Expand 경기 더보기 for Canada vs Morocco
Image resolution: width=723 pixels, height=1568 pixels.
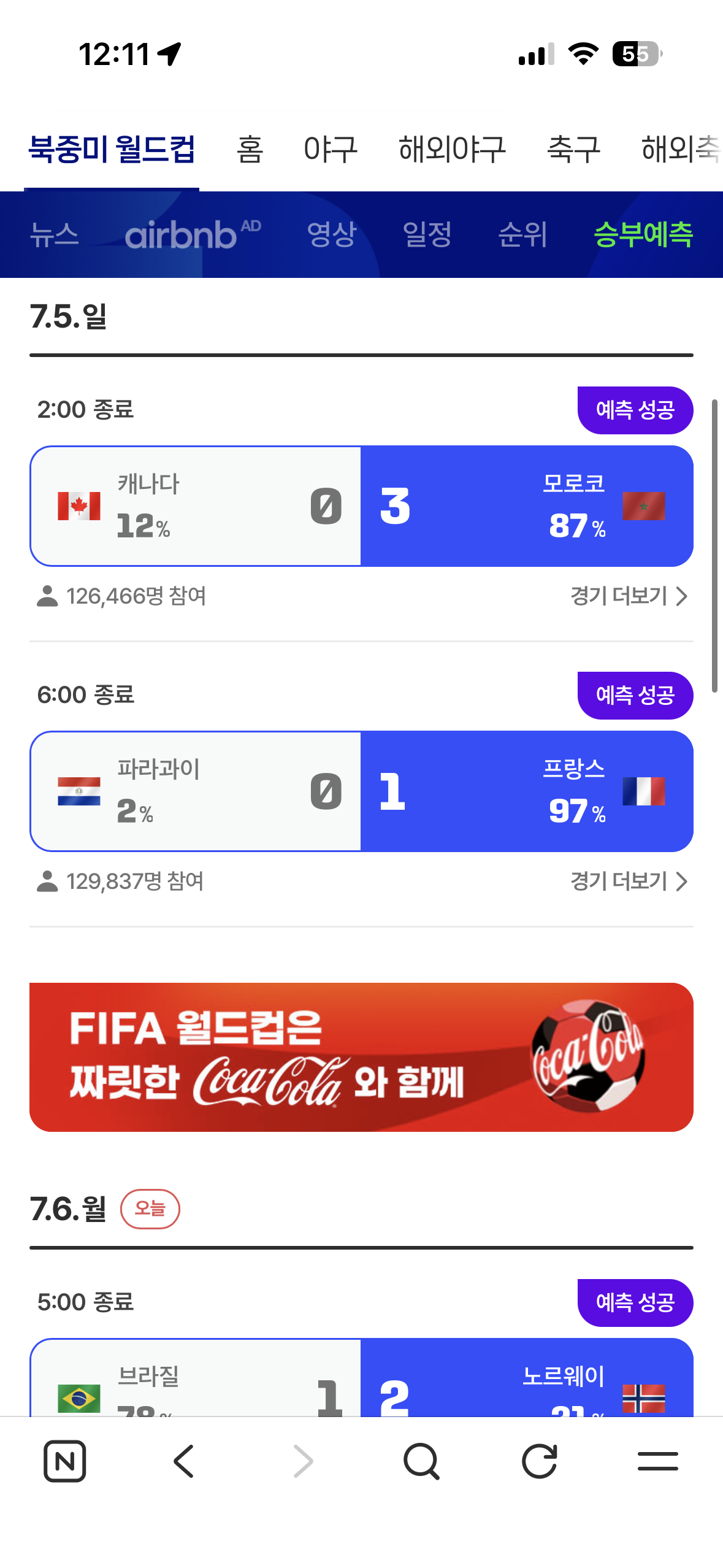pos(629,596)
